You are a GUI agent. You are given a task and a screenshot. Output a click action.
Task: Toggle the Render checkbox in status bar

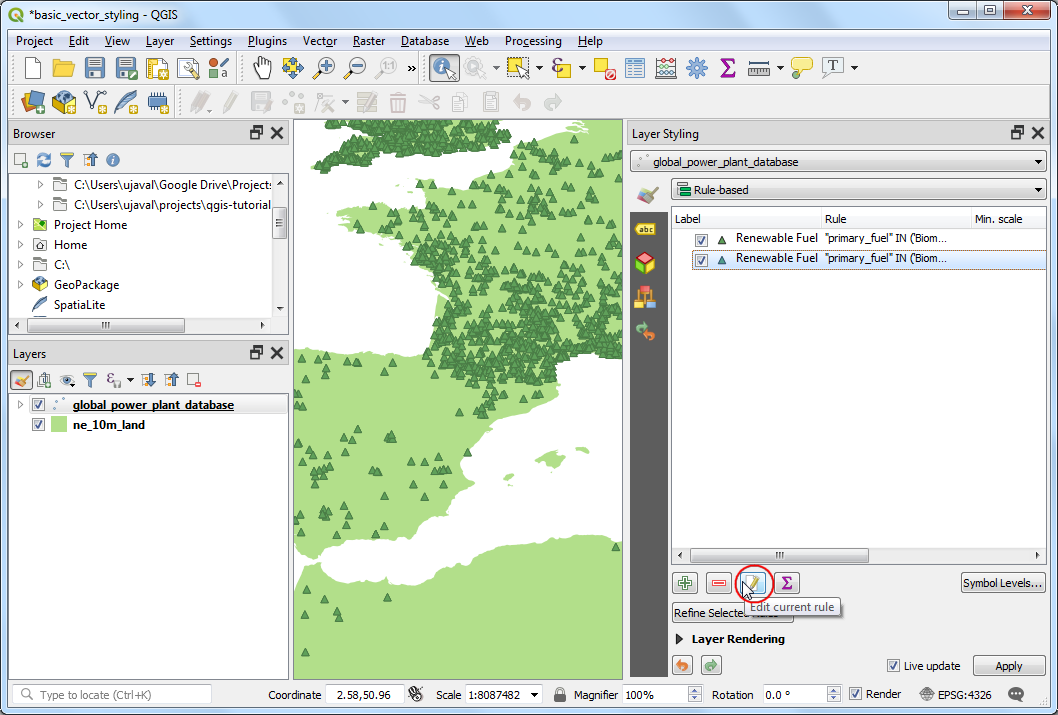855,694
